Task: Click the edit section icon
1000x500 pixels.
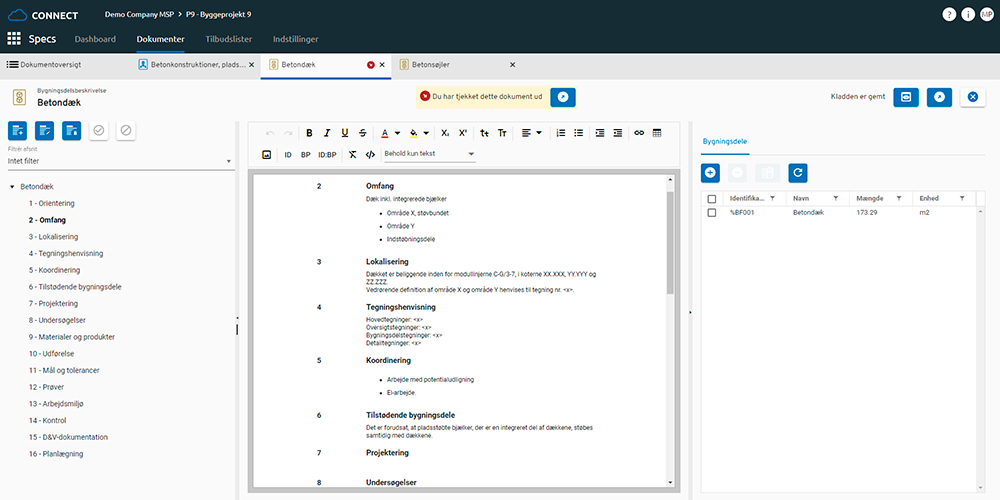Action: coord(45,131)
